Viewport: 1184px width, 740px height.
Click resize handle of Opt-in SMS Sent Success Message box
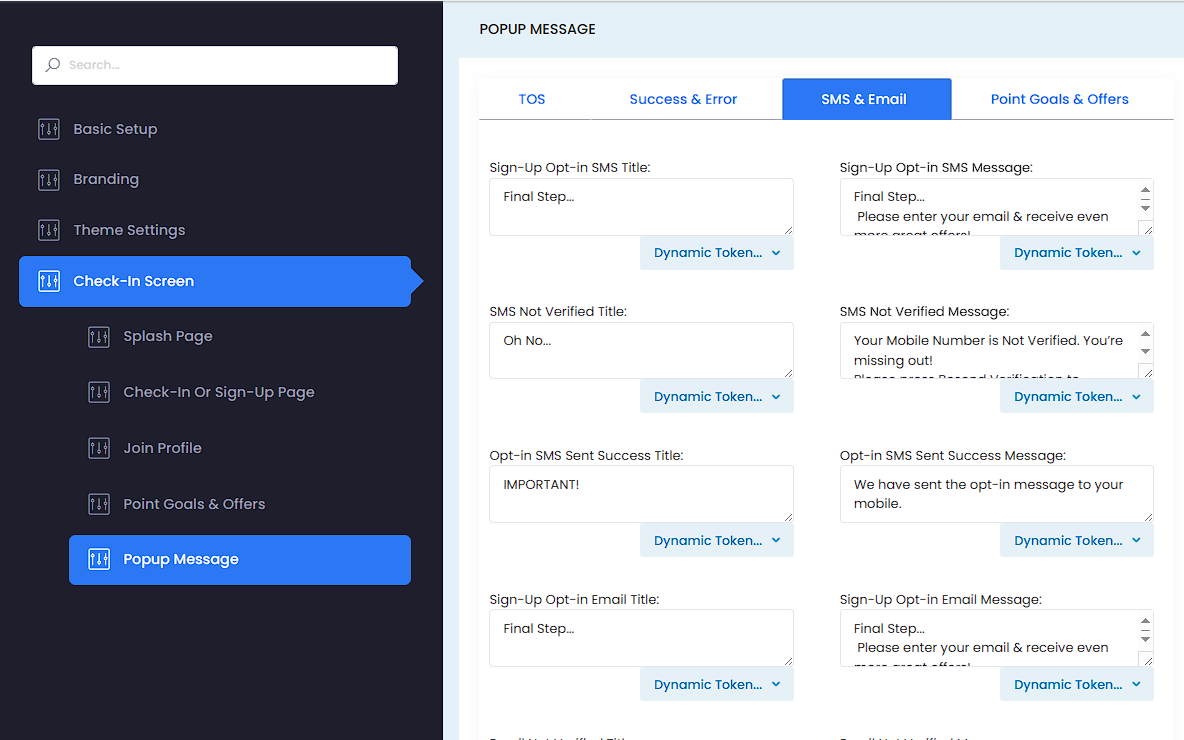pyautogui.click(x=1149, y=517)
